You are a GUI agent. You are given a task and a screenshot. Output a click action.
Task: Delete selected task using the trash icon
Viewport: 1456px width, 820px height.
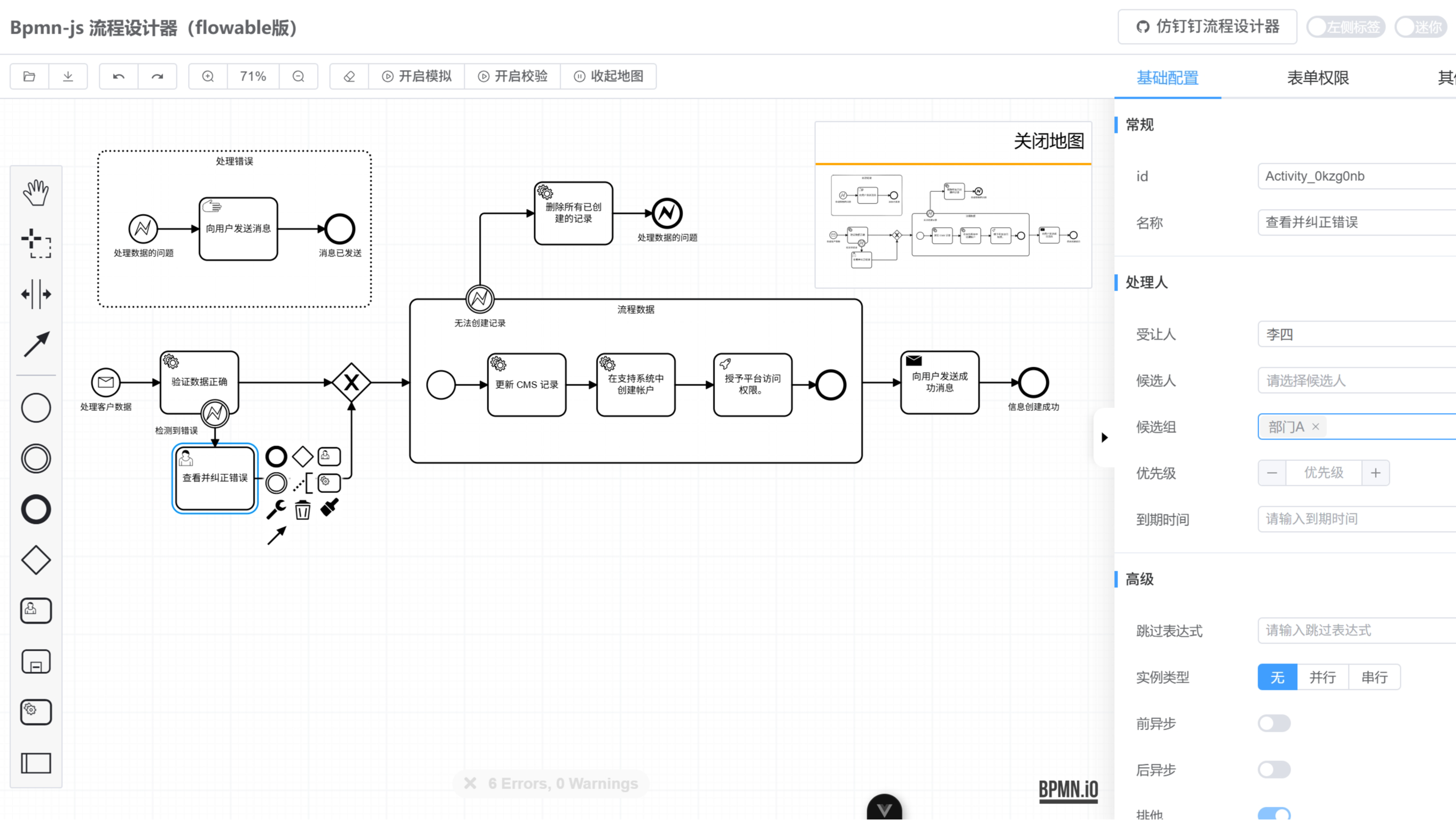tap(303, 510)
